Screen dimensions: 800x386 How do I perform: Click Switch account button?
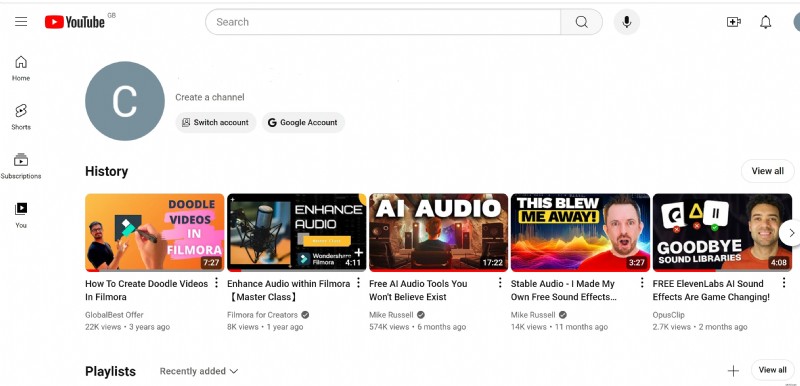click(216, 122)
